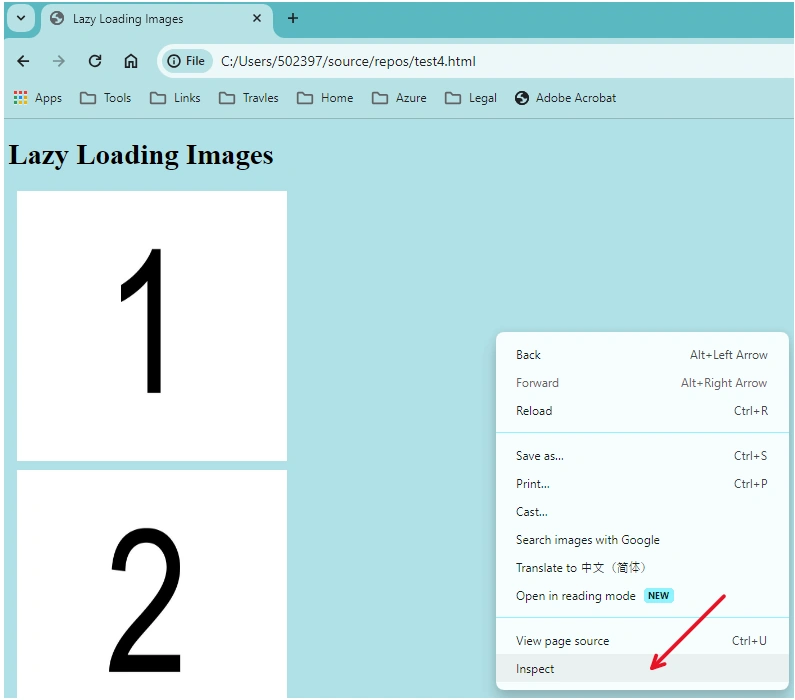795x700 pixels.
Task: Open the Azure bookmark folder
Action: point(399,98)
